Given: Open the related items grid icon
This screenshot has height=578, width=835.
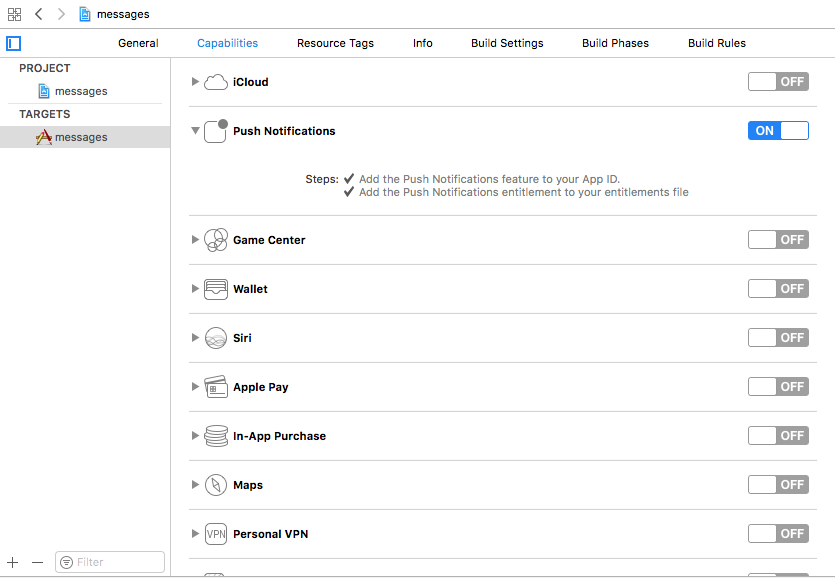Looking at the screenshot, I should pyautogui.click(x=14, y=14).
